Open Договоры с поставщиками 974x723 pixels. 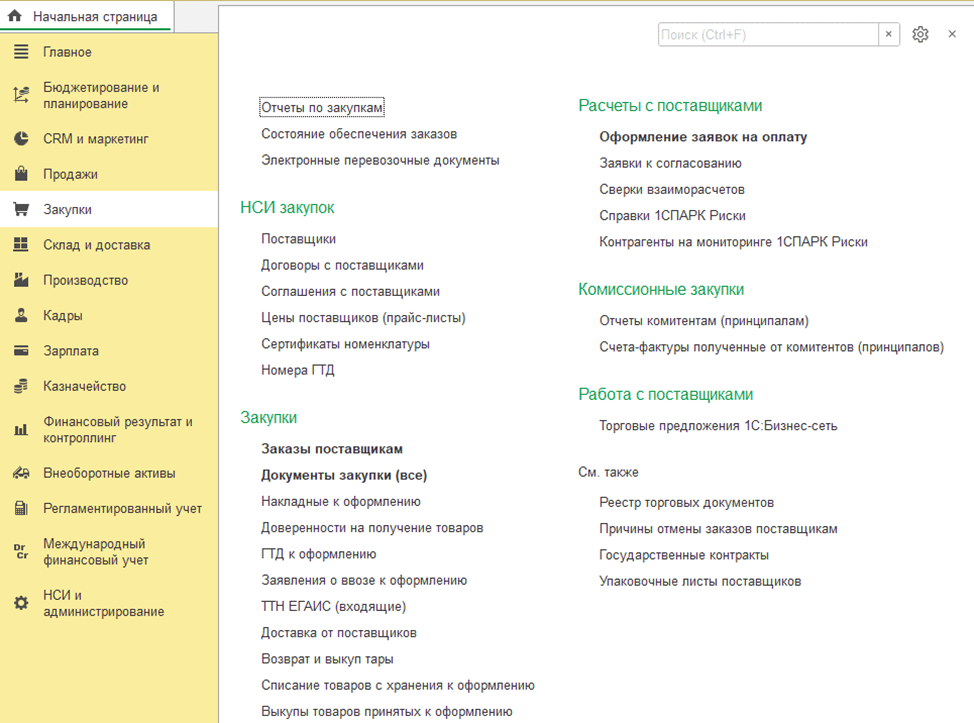342,265
